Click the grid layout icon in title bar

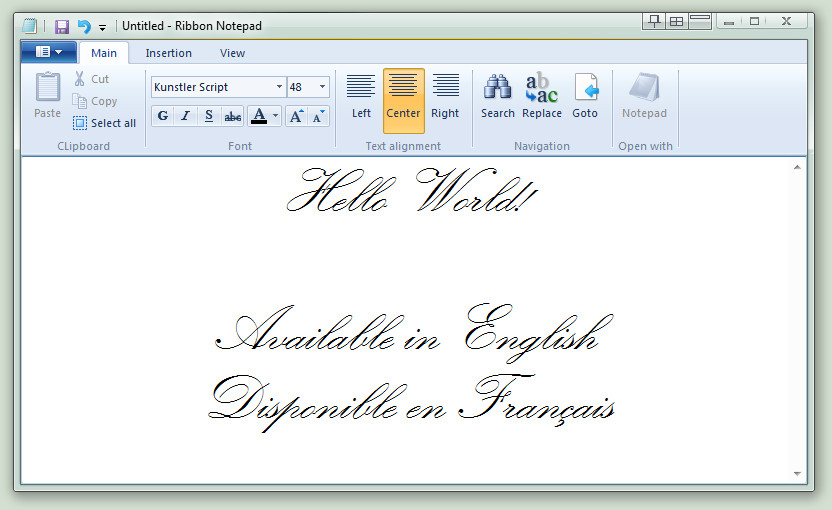point(677,22)
